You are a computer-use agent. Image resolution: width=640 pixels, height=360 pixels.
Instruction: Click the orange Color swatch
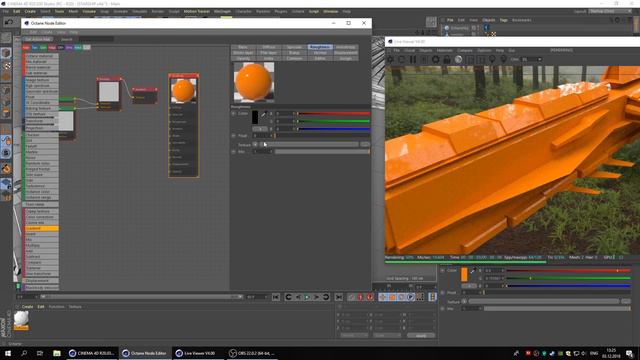coord(464,274)
